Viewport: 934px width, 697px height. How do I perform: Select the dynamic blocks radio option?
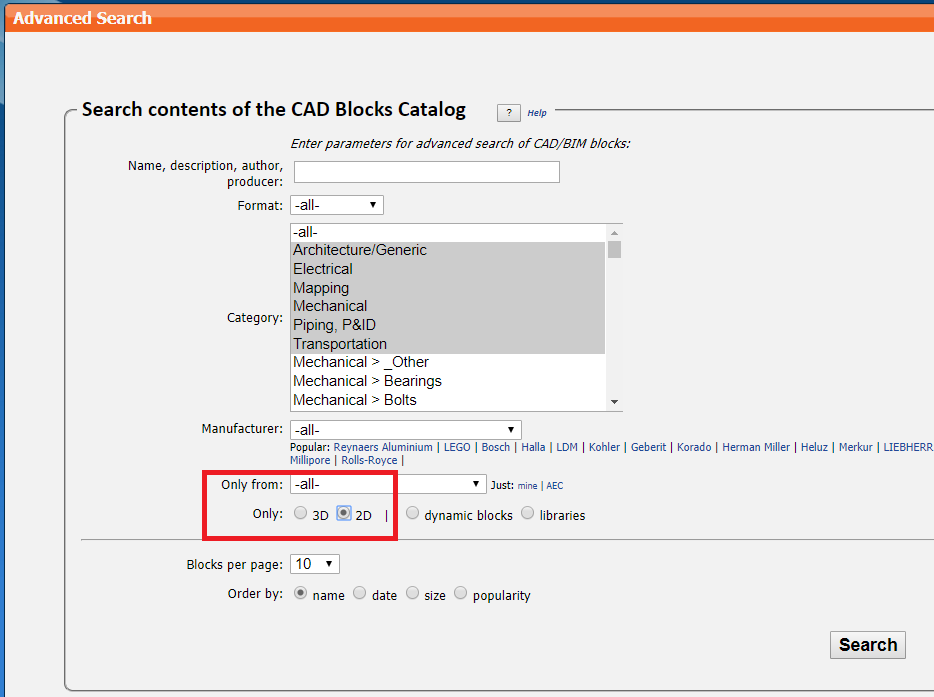click(412, 513)
